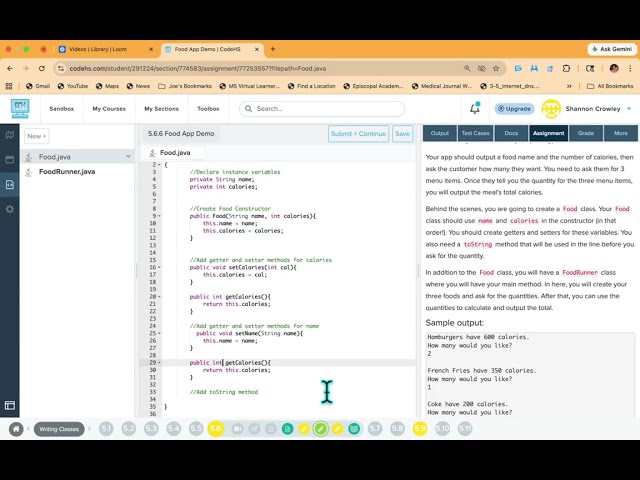Click the CodeHS logo icon
This screenshot has height=480, width=640.
[20, 109]
